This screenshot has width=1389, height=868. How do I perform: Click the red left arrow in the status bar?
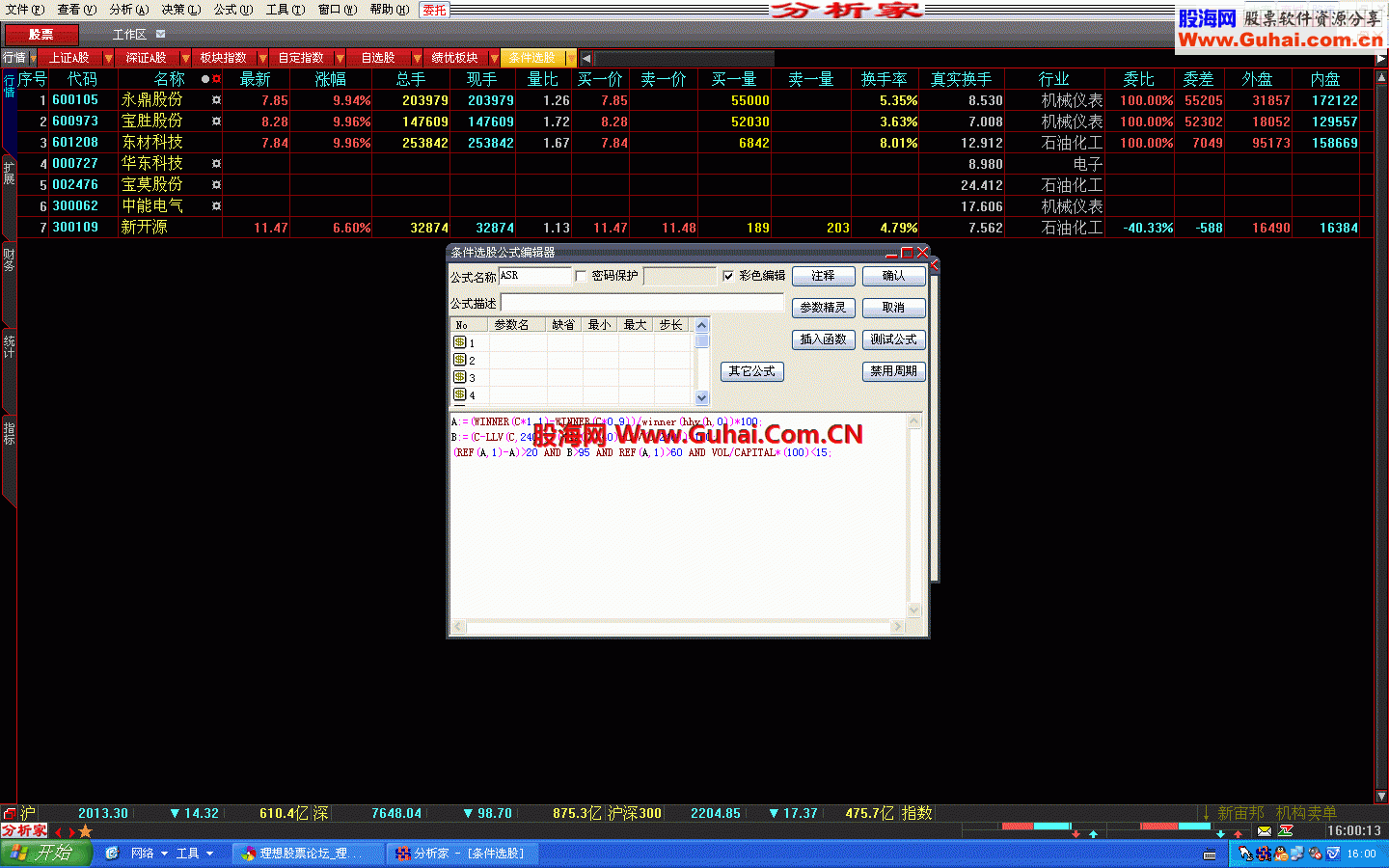point(59,831)
